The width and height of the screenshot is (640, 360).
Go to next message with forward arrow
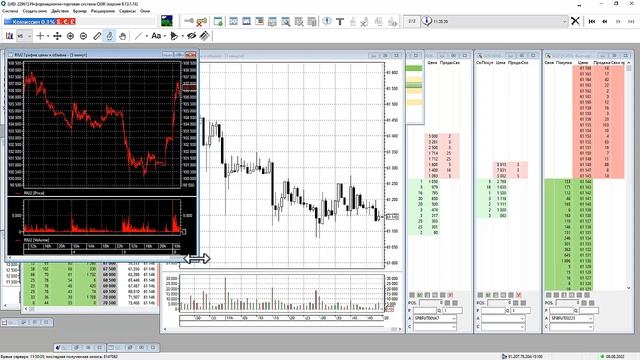618,21
